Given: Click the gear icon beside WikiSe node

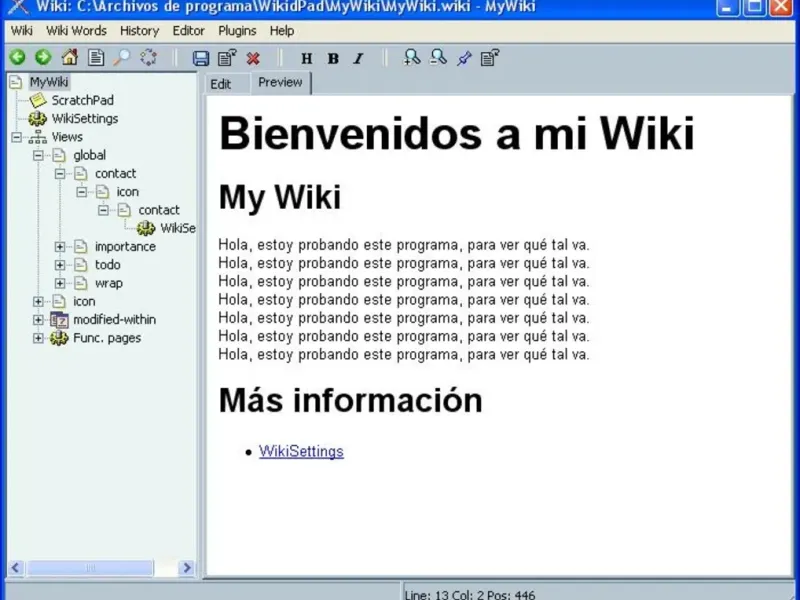Looking at the screenshot, I should tap(146, 228).
